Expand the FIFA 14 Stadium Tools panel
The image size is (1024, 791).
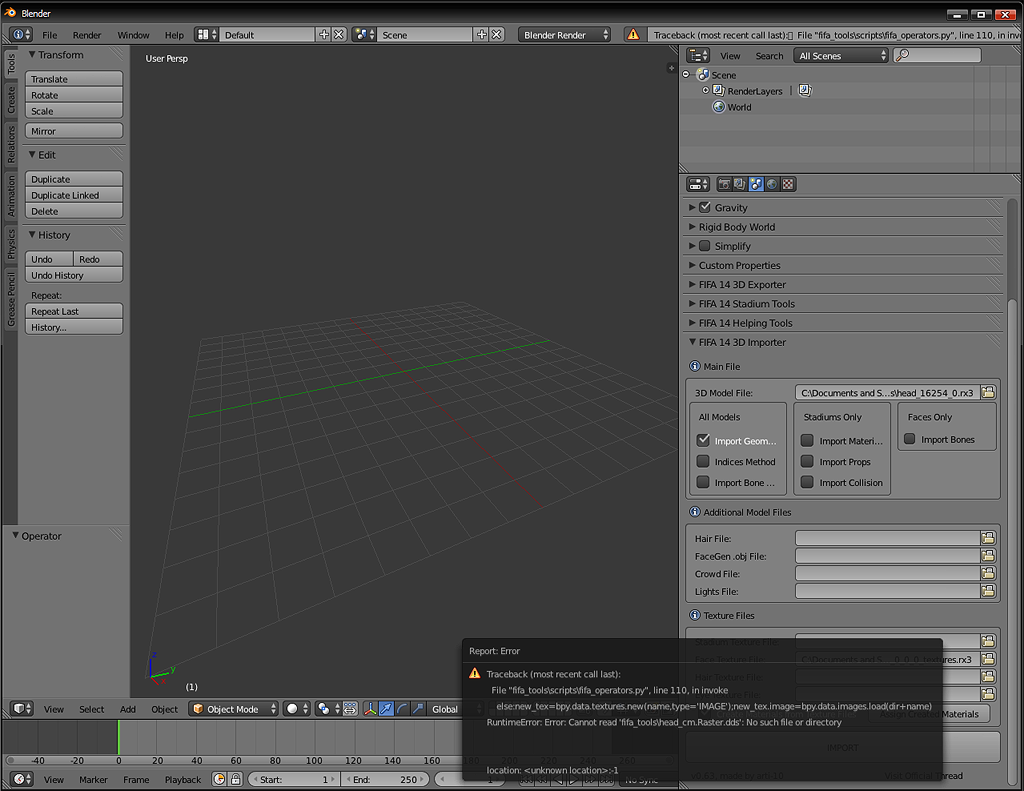(x=746, y=304)
